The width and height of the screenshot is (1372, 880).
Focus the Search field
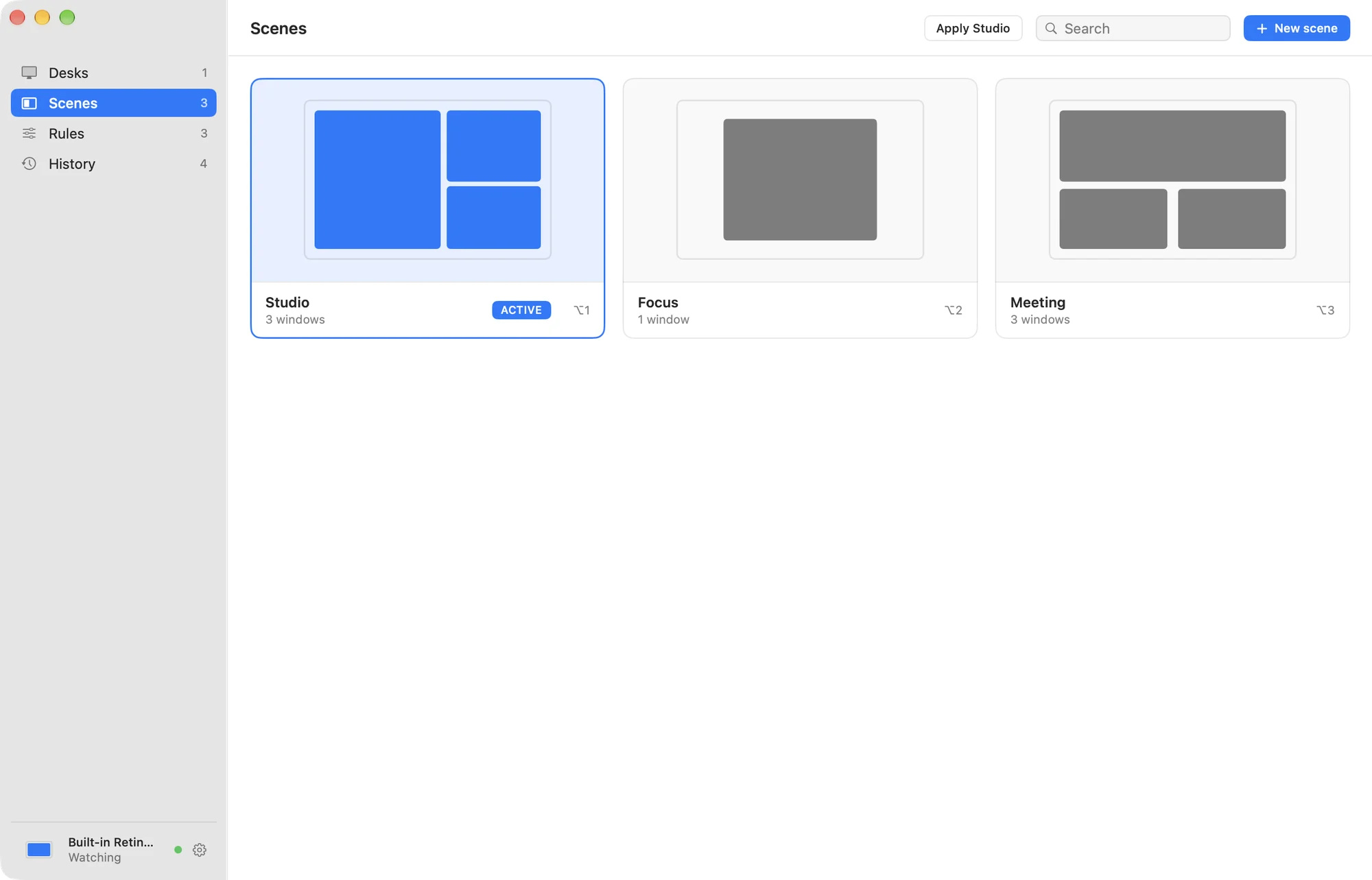click(1133, 28)
